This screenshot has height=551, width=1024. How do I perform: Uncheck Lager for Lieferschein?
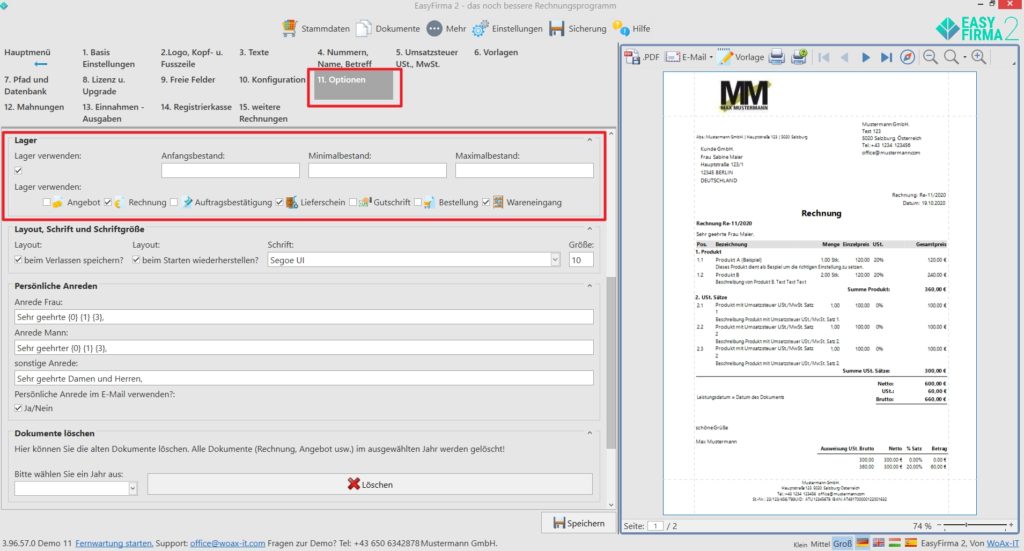[280, 202]
